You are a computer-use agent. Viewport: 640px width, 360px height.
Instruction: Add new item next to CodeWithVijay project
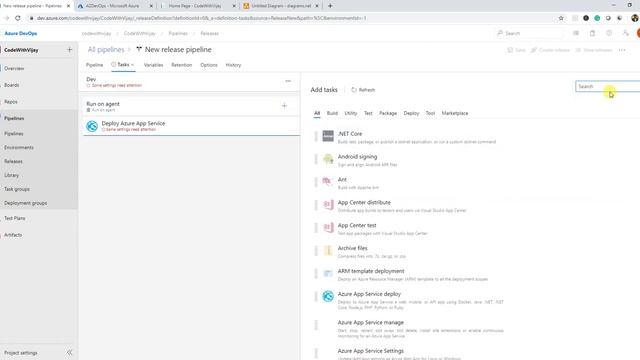click(x=69, y=50)
